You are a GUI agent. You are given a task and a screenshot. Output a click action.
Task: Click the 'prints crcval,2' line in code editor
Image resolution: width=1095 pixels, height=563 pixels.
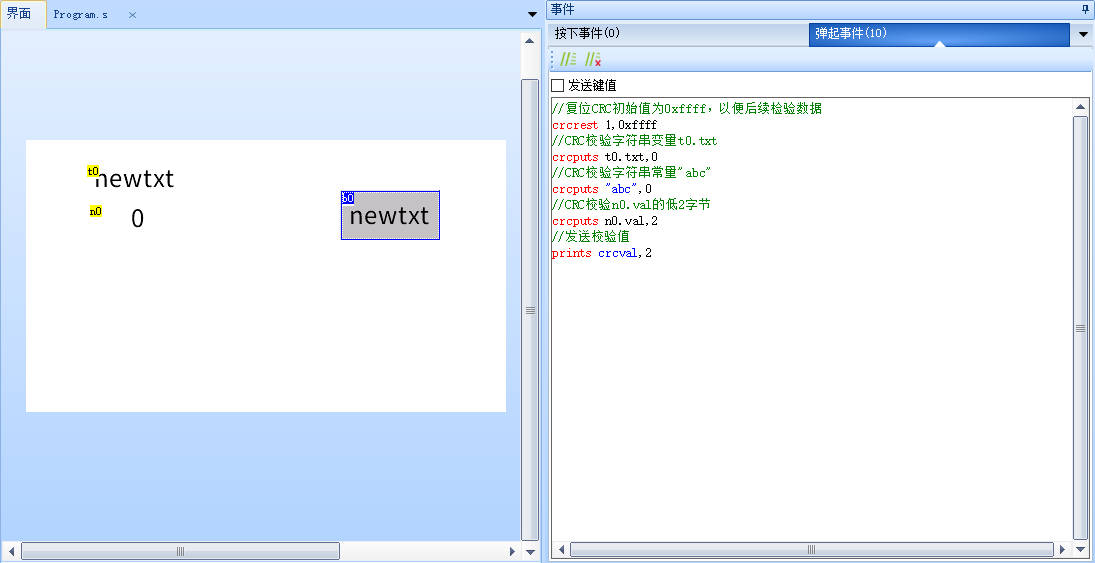602,253
